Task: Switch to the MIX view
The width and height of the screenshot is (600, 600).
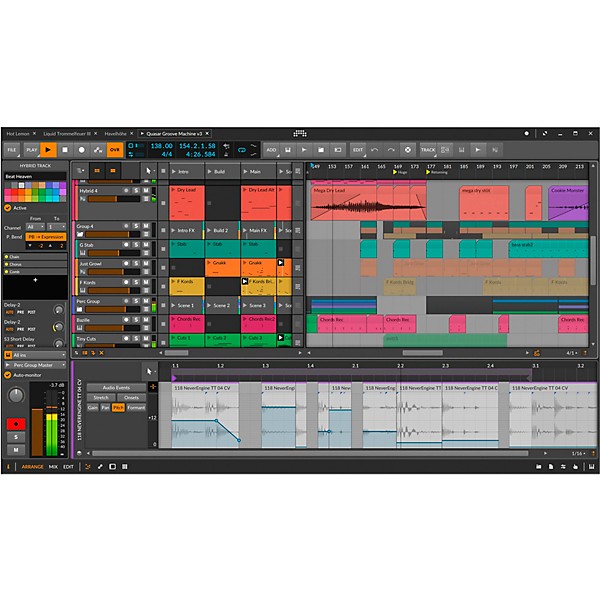Action: pos(53,466)
